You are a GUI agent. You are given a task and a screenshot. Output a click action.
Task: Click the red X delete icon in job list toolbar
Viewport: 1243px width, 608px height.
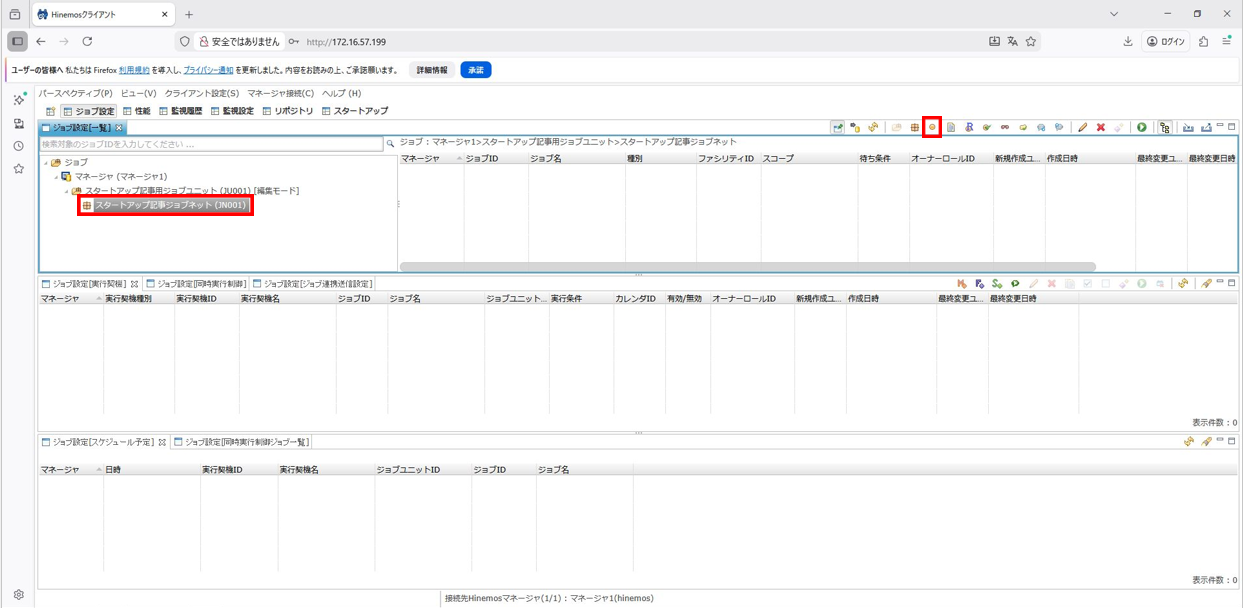1100,127
